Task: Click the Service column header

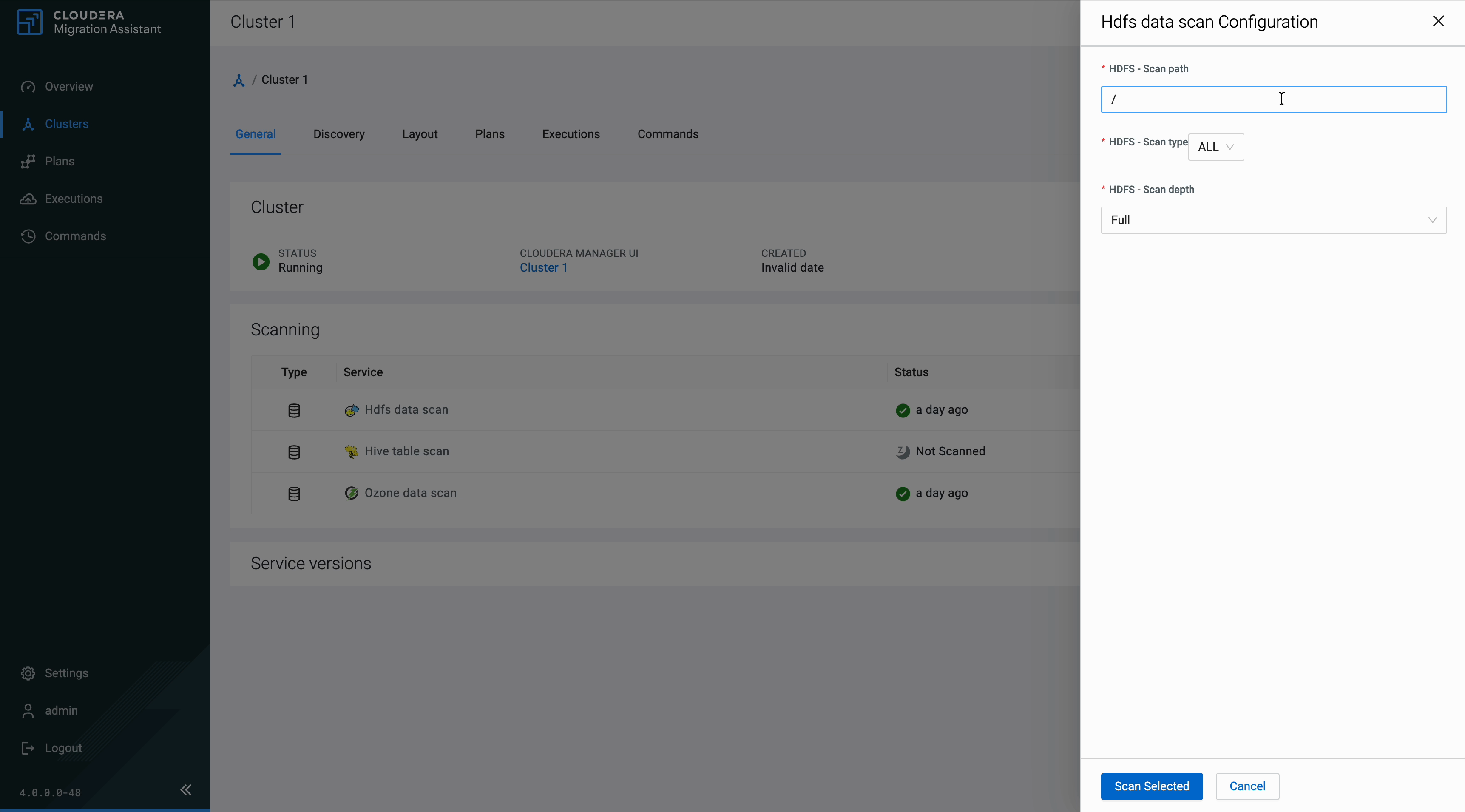Action: 363,372
